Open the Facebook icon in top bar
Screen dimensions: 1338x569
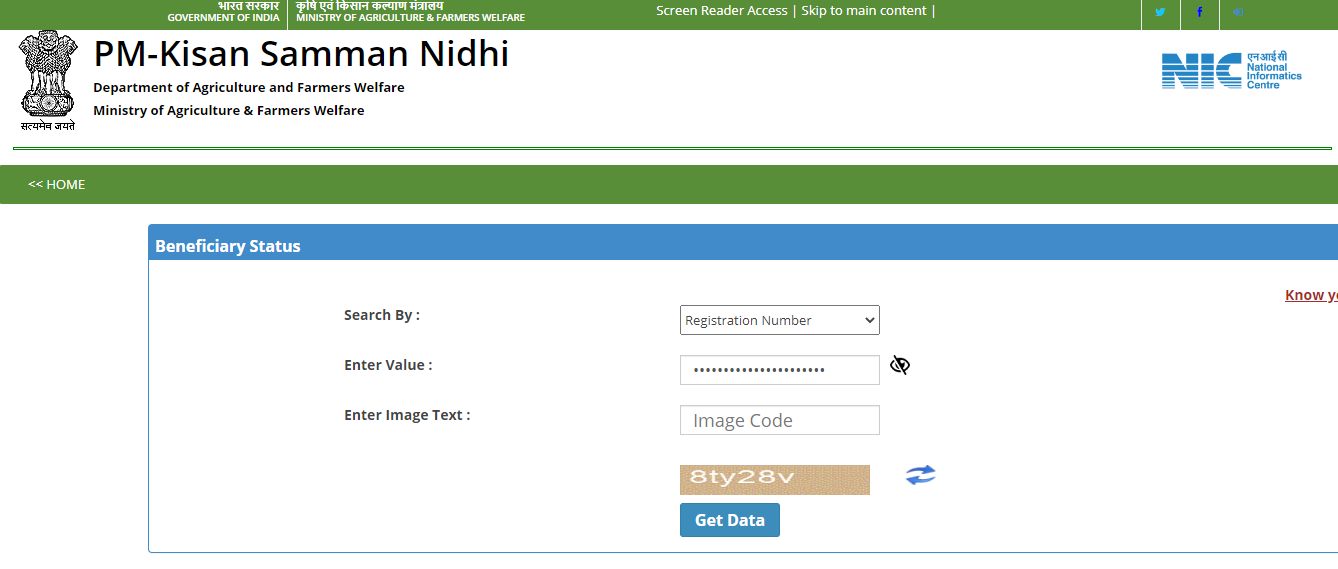click(x=1199, y=13)
